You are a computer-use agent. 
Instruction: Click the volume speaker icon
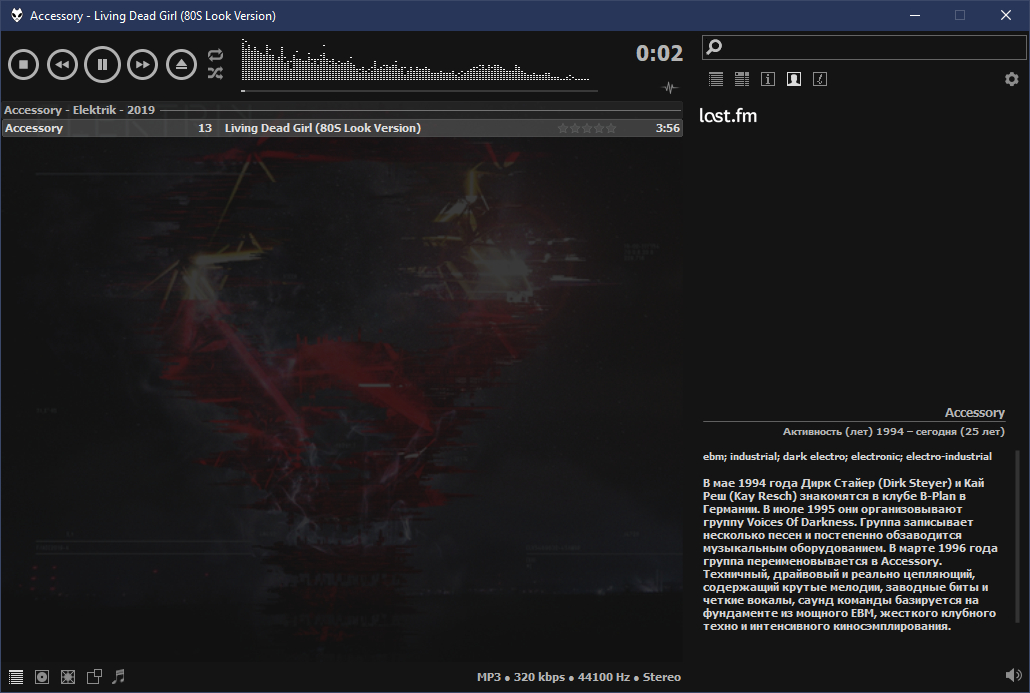[x=1013, y=675]
